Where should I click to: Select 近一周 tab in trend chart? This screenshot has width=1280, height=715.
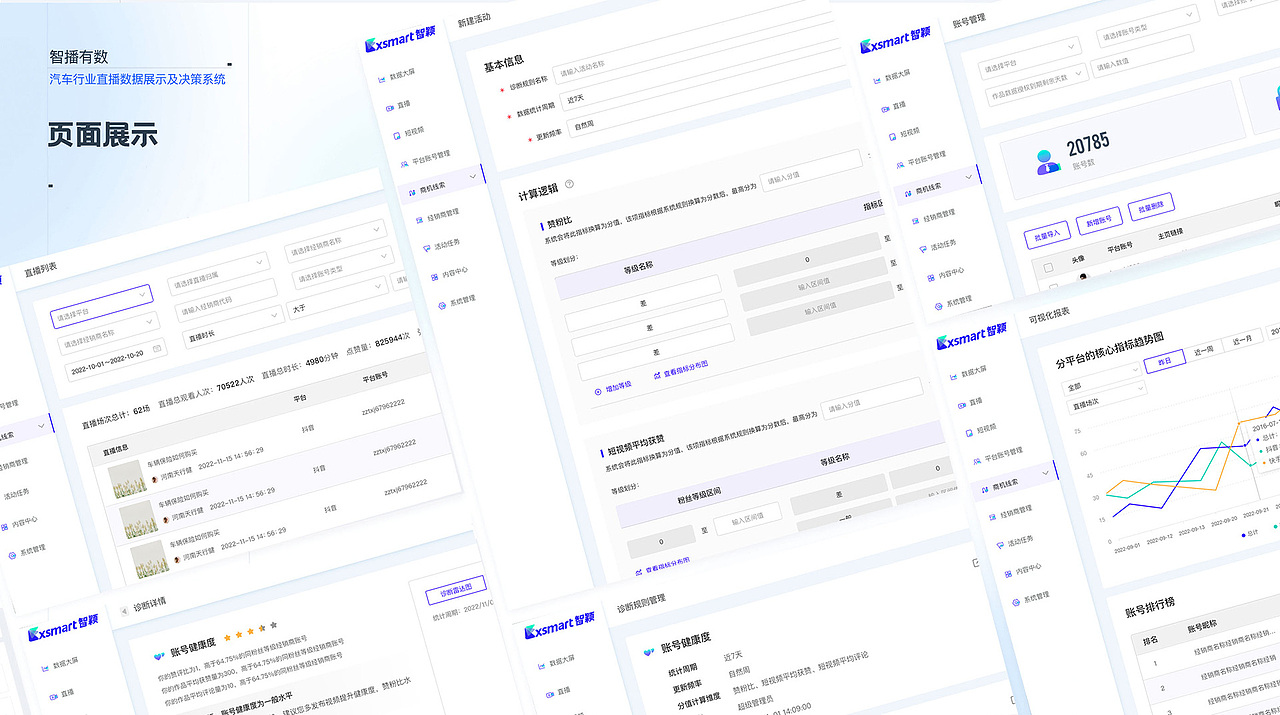click(x=1202, y=349)
